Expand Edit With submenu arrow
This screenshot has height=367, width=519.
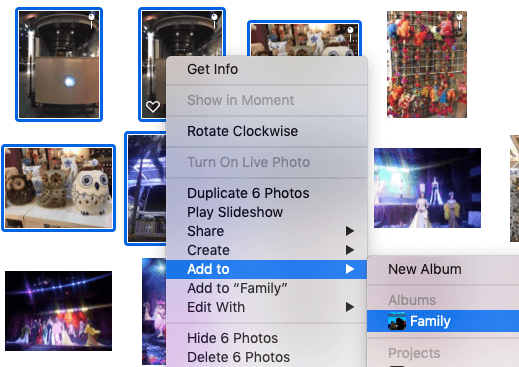click(349, 307)
